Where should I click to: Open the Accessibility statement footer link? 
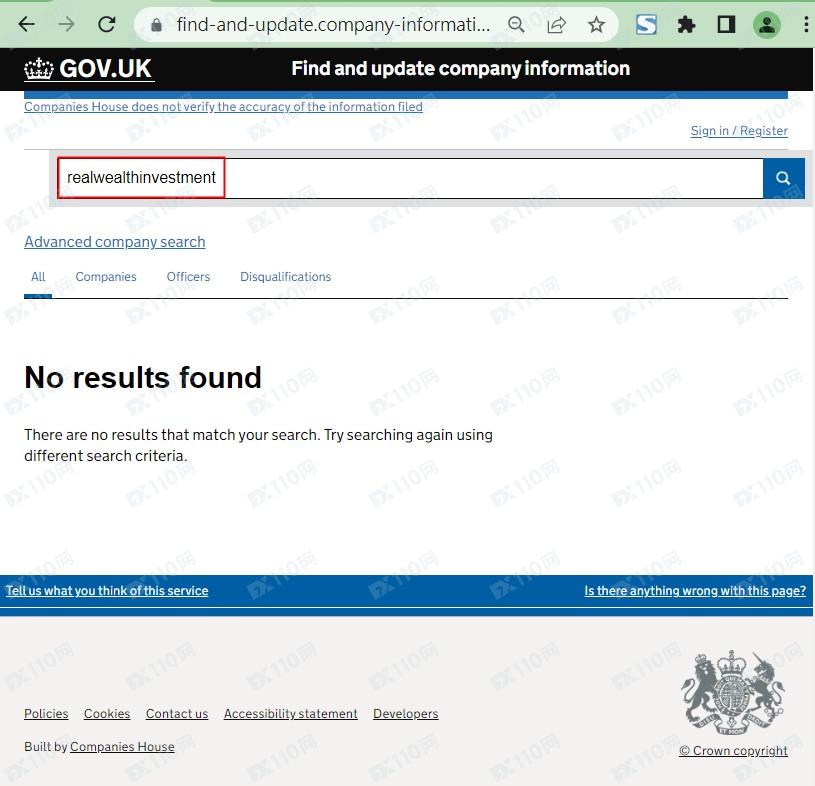tap(290, 714)
